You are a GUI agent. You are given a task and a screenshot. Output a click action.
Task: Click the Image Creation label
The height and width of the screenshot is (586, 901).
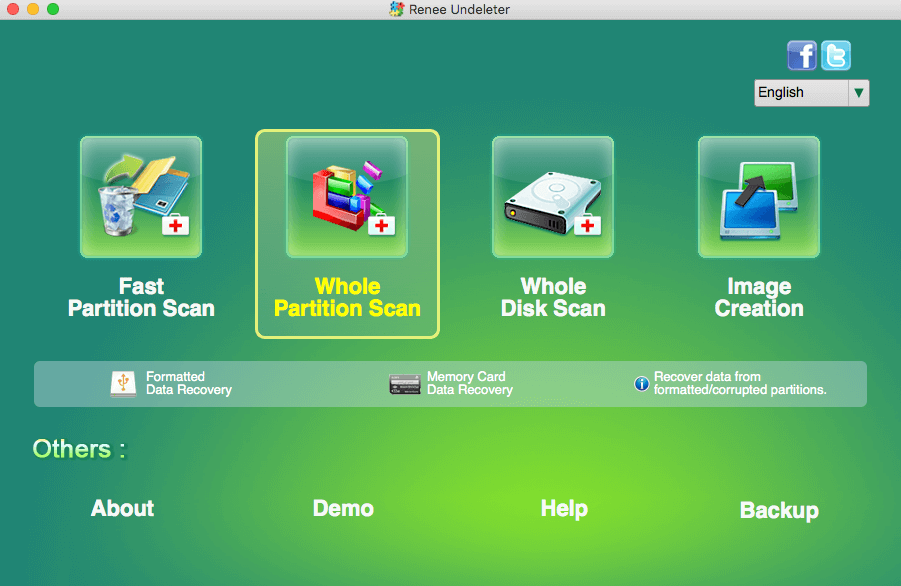coord(759,297)
